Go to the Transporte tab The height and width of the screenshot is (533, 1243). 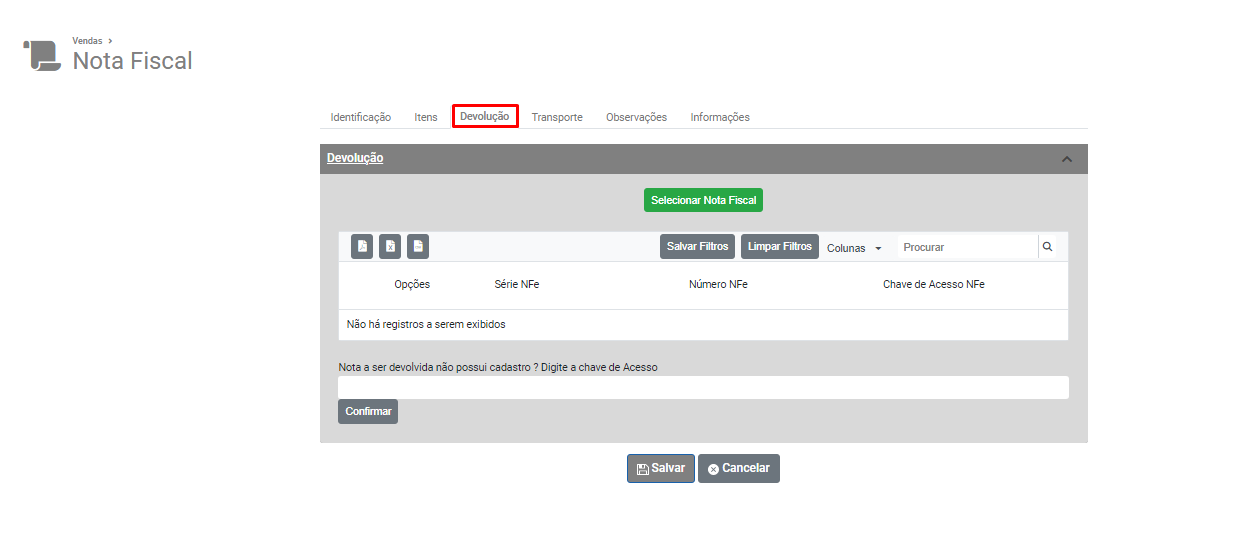(557, 117)
